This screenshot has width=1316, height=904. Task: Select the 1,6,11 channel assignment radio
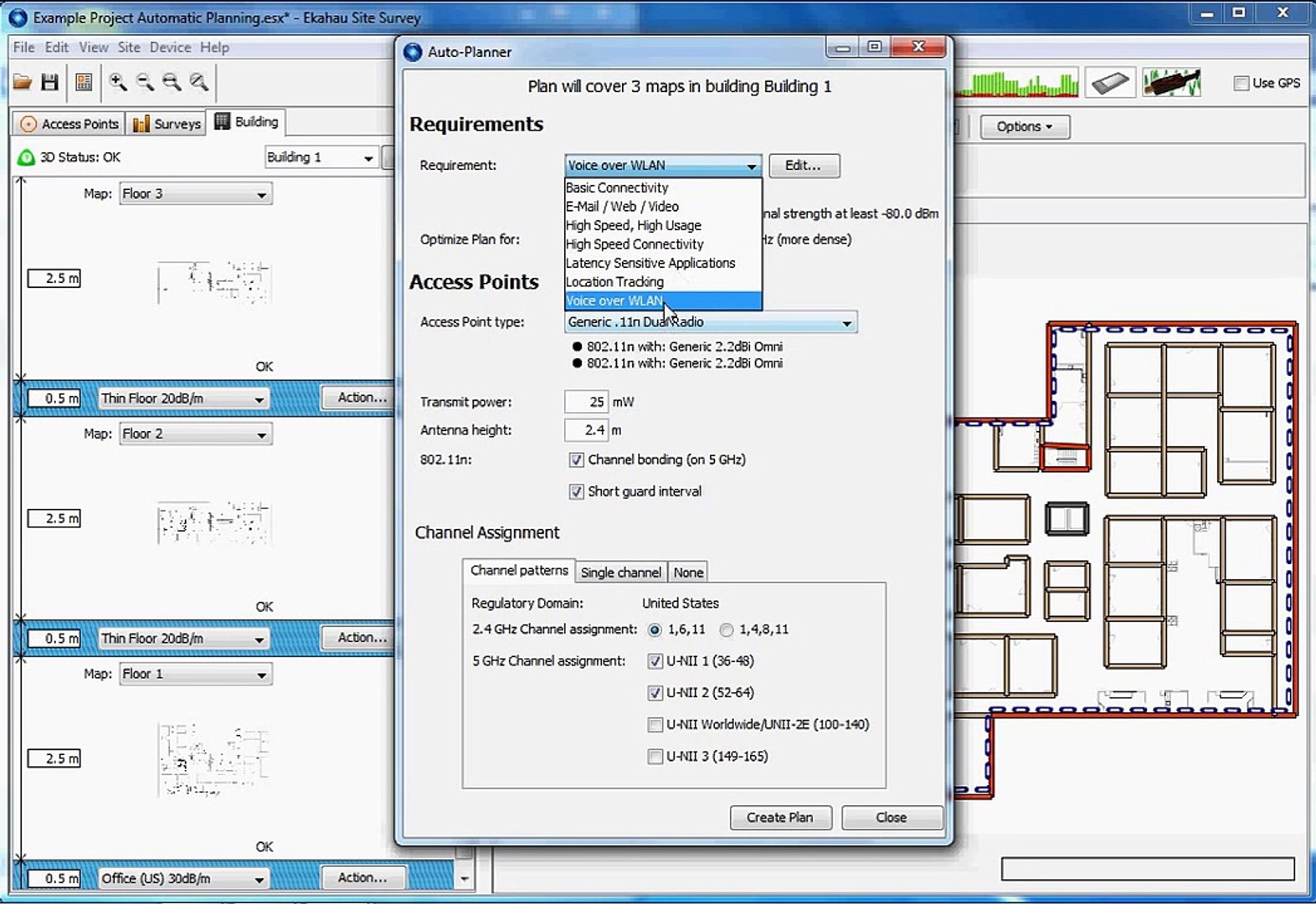pyautogui.click(x=655, y=629)
